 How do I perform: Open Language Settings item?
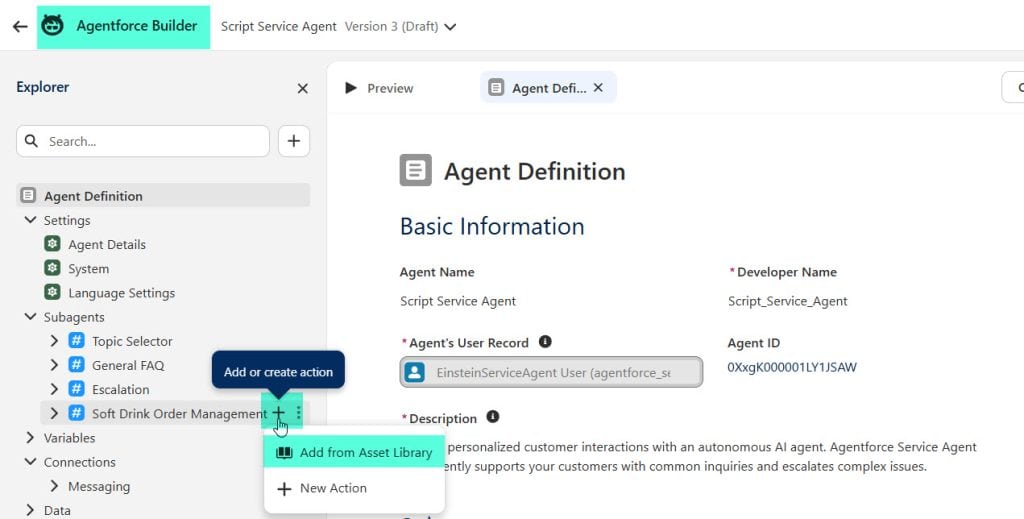tap(121, 292)
